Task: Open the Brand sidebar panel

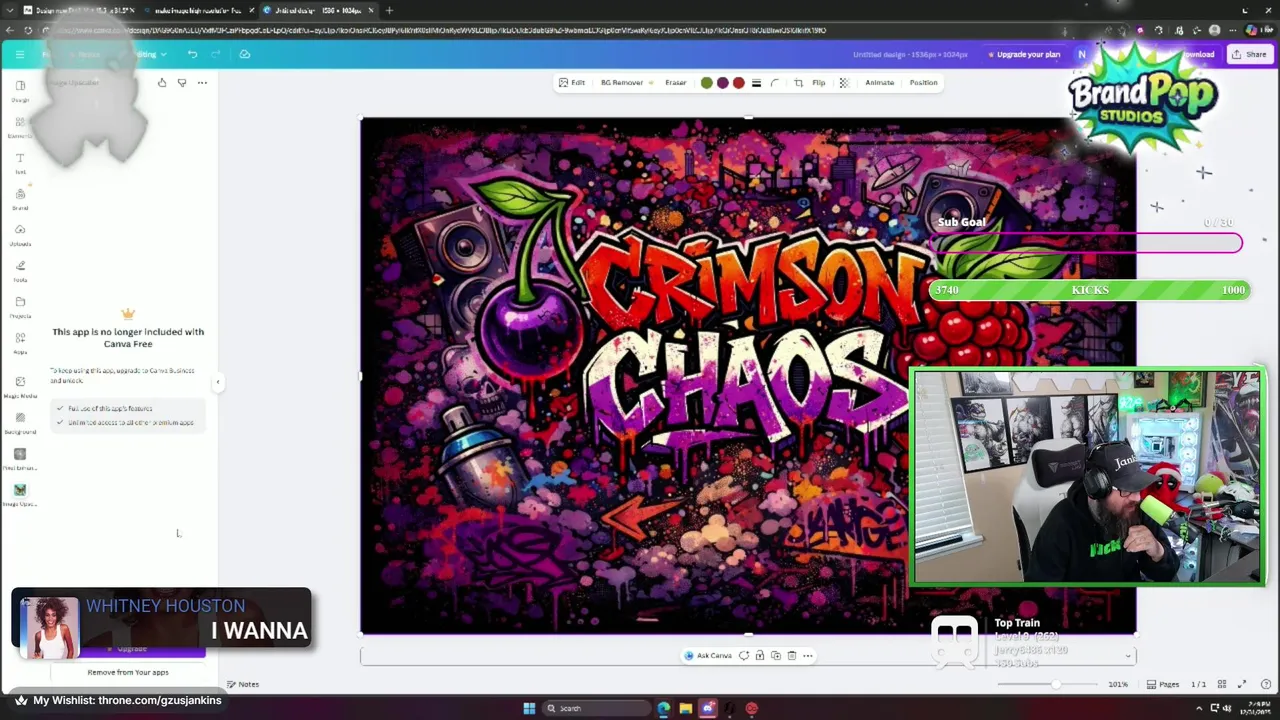Action: [20, 199]
